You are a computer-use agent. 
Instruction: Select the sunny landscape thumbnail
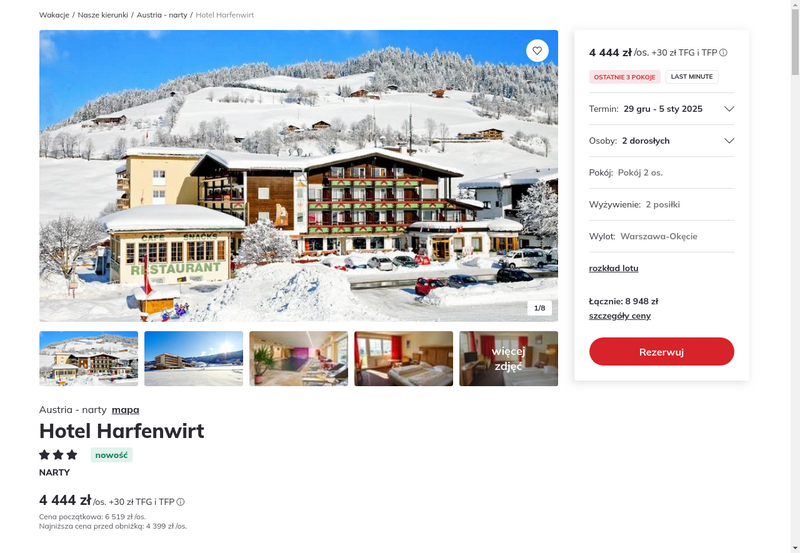pos(194,359)
